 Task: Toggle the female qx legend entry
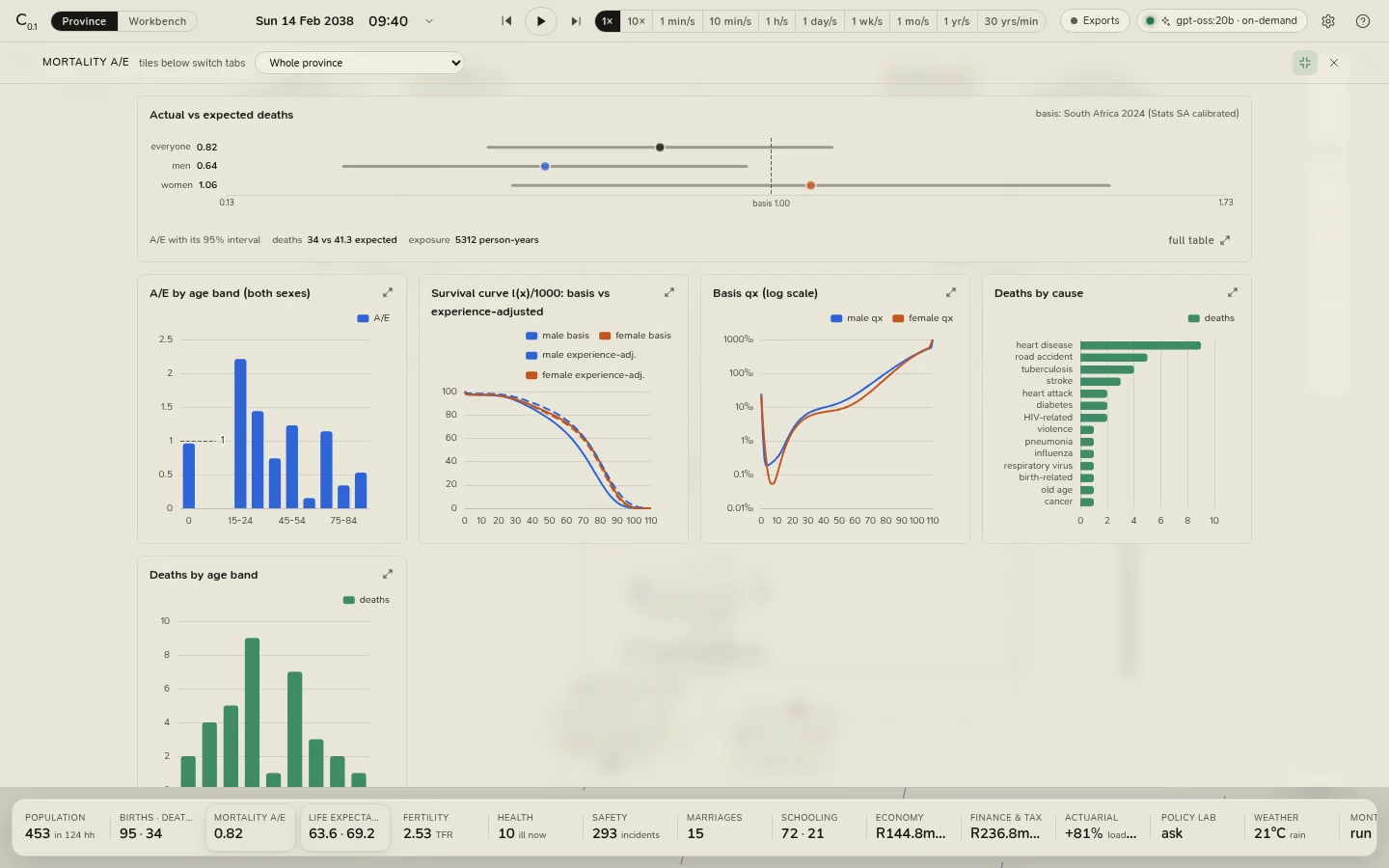[x=923, y=318]
